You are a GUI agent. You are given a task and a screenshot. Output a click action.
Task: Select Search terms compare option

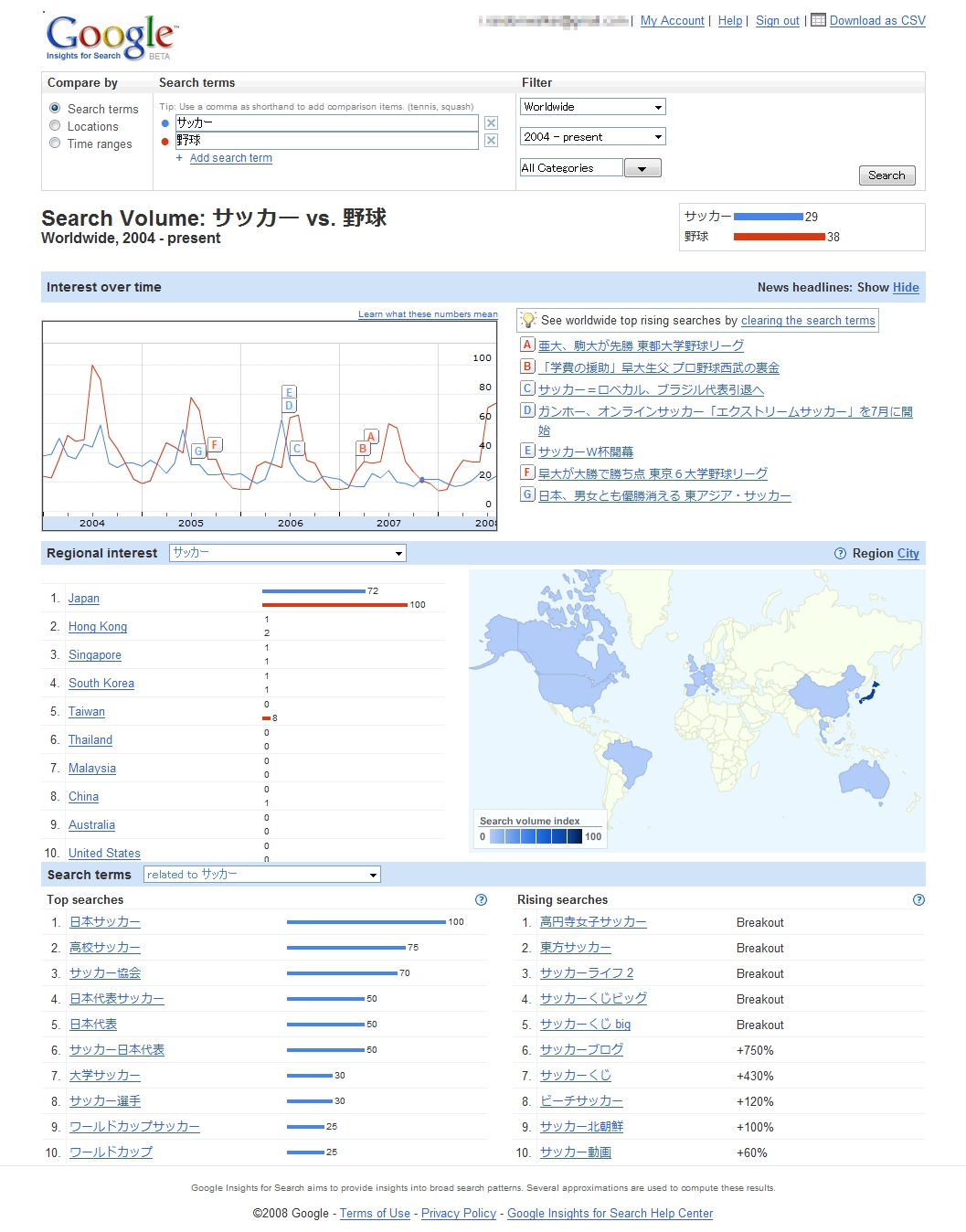click(x=55, y=108)
